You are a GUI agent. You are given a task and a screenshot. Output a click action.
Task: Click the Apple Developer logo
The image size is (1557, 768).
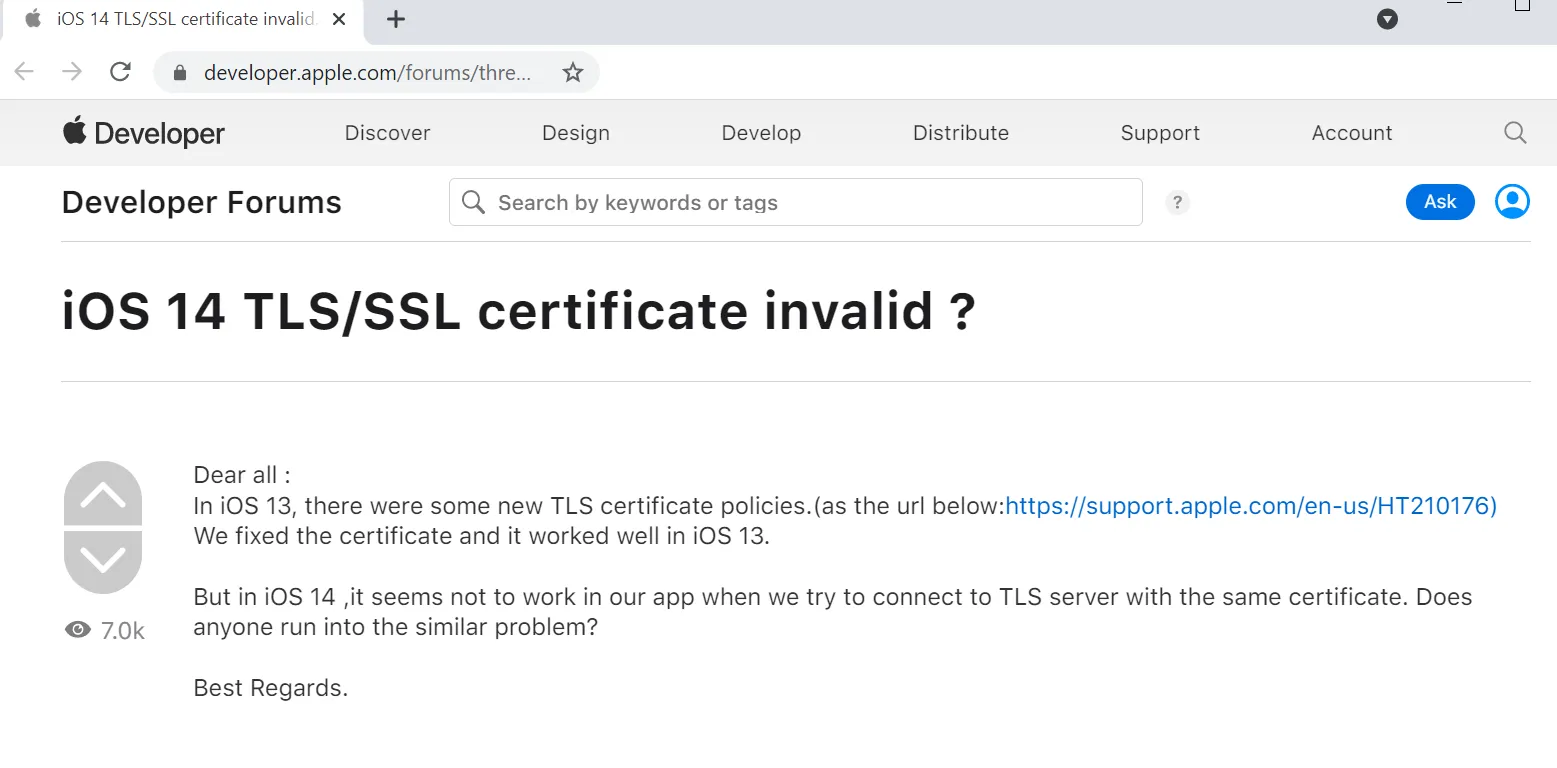144,133
